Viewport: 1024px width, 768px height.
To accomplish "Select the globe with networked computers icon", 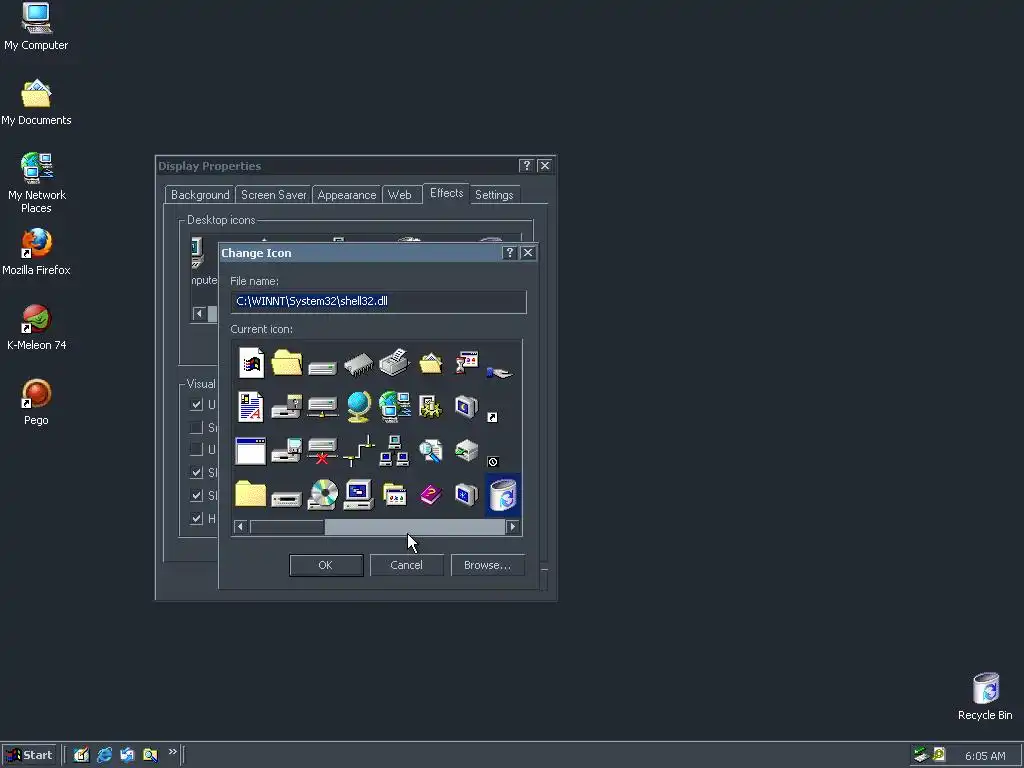I will (394, 407).
